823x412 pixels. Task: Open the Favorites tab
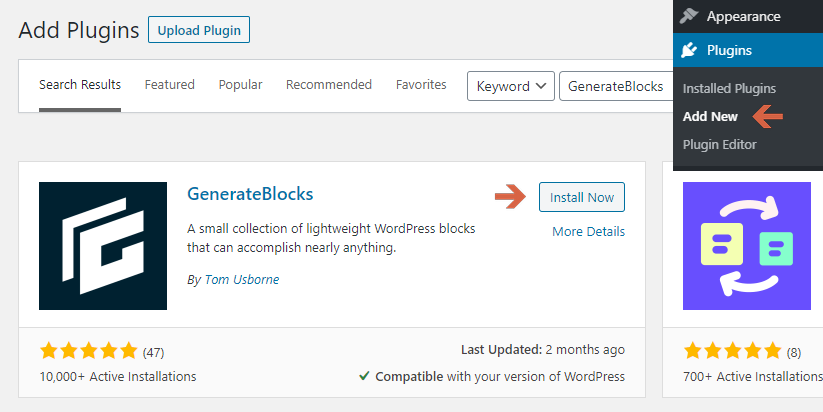pyautogui.click(x=421, y=84)
